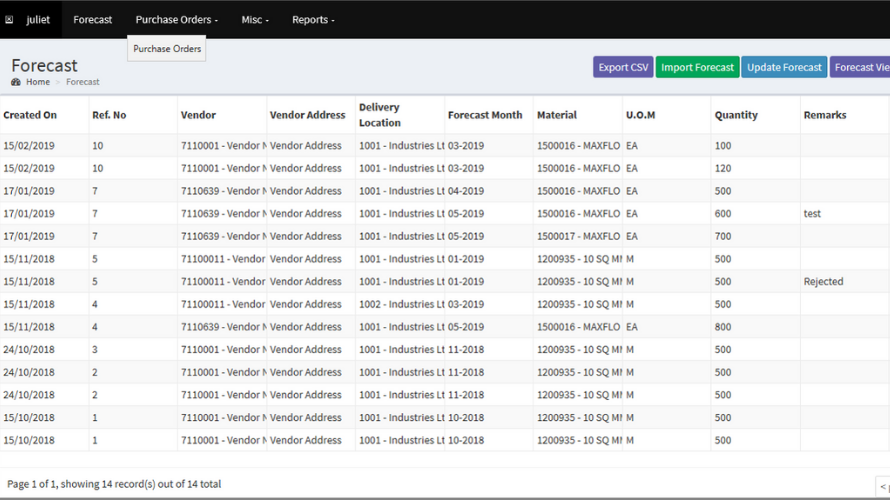The height and width of the screenshot is (500, 890).
Task: Click material 1500017 - MAXFLO cell
Action: [578, 237]
